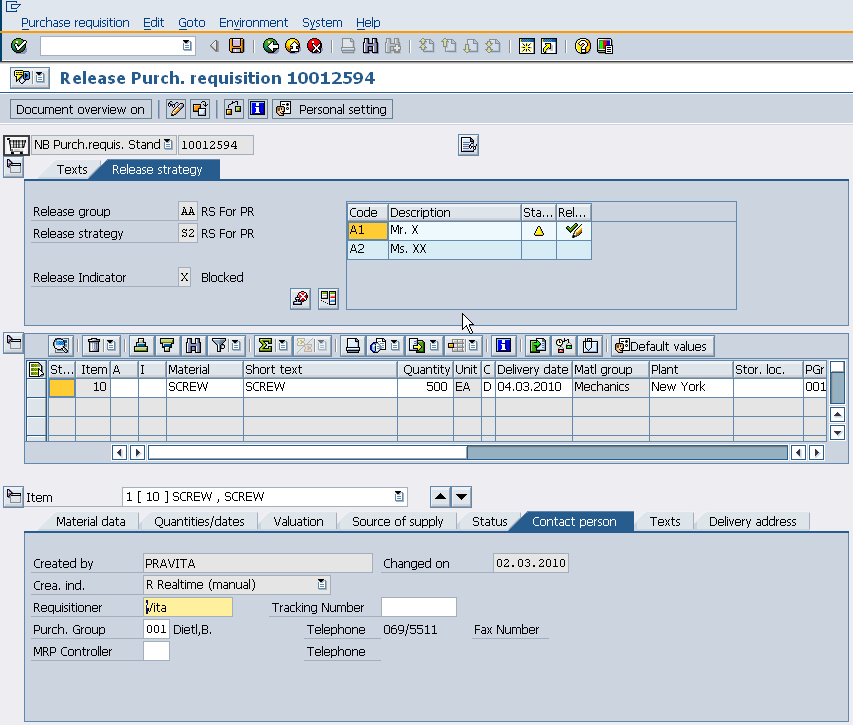Open the NB Purch.requis. Stand document type dropdown
The height and width of the screenshot is (725, 853).
tap(168, 145)
